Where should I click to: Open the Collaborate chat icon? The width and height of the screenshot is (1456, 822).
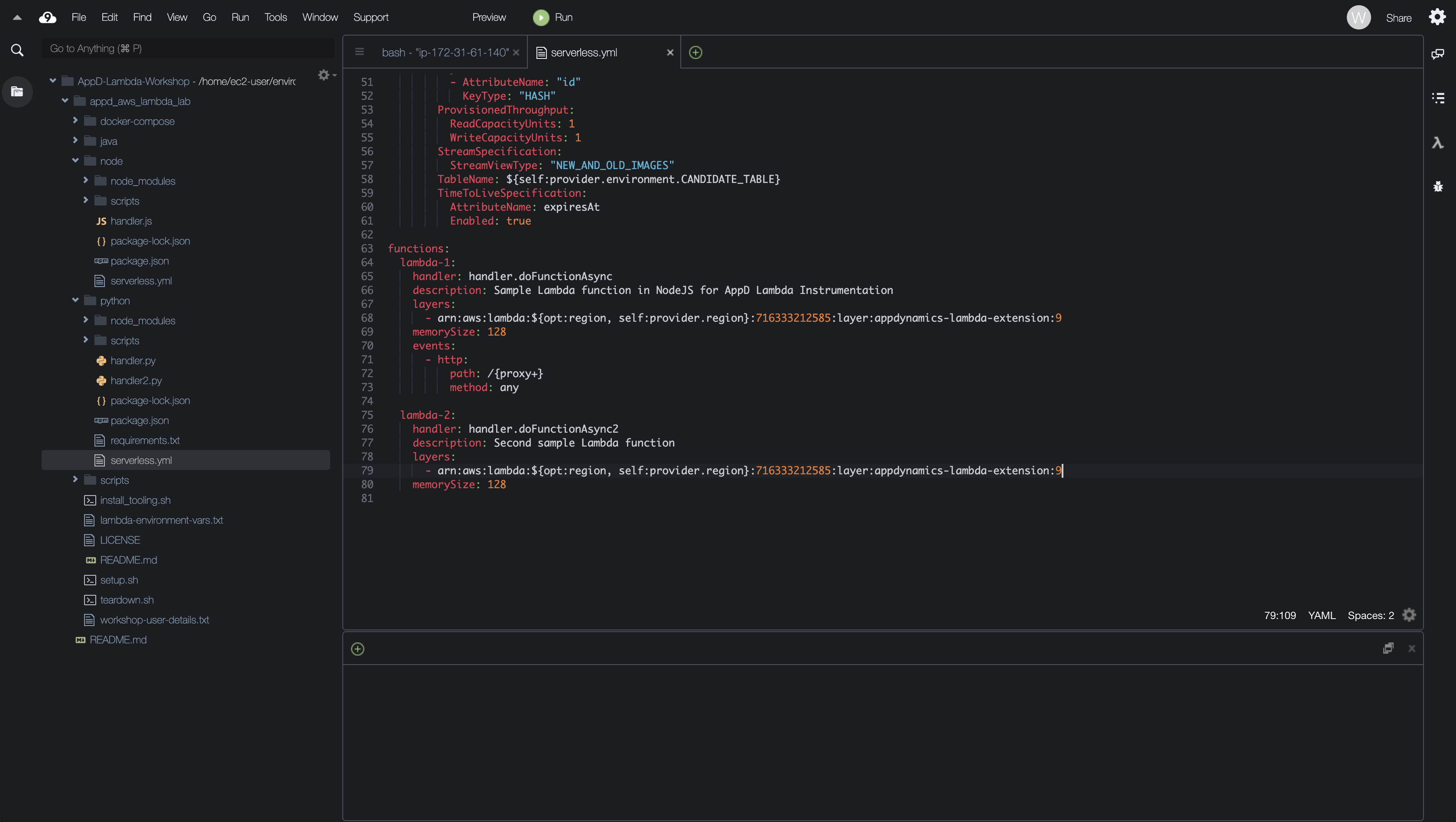[x=1438, y=54]
